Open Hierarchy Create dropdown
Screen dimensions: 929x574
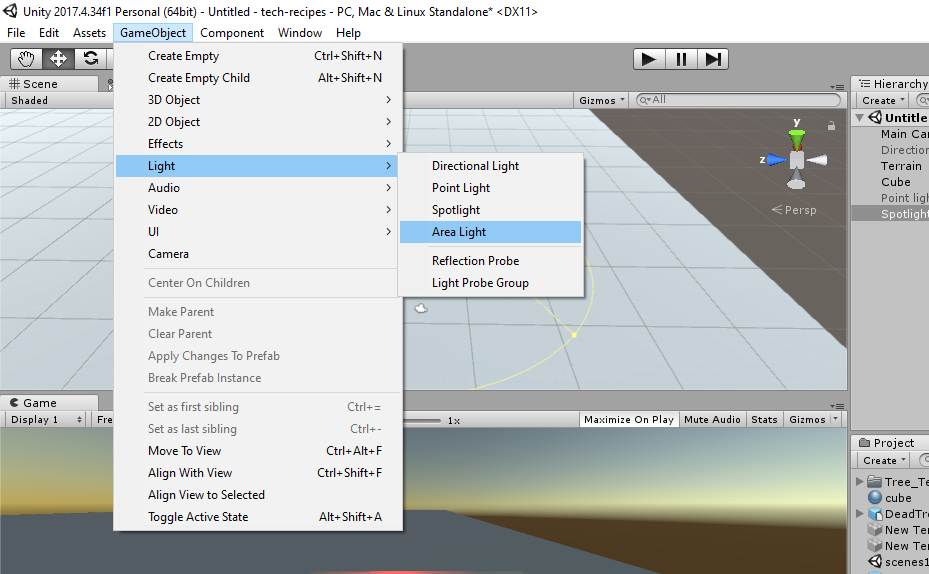click(883, 100)
